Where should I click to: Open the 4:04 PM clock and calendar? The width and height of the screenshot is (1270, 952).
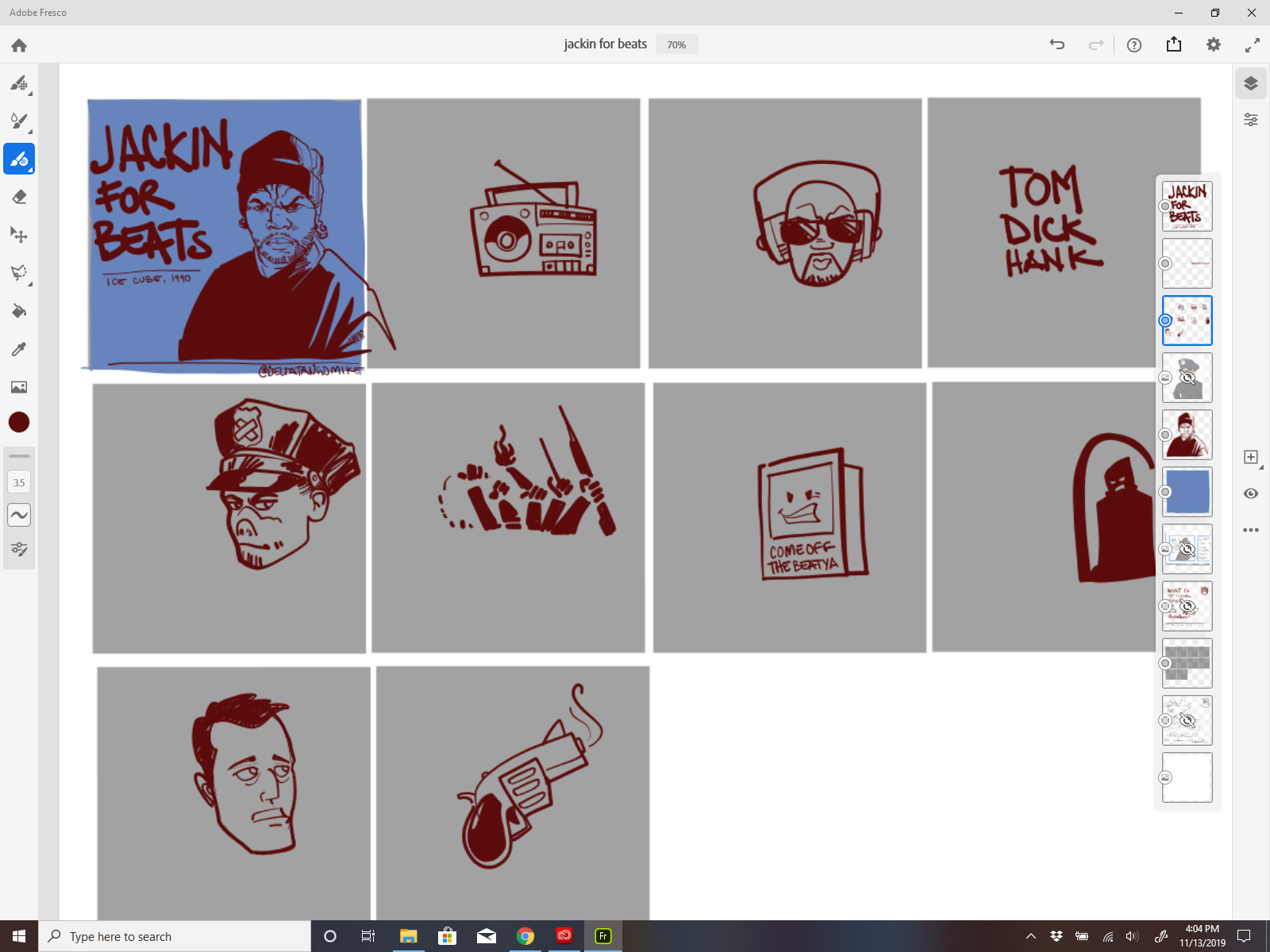1202,936
